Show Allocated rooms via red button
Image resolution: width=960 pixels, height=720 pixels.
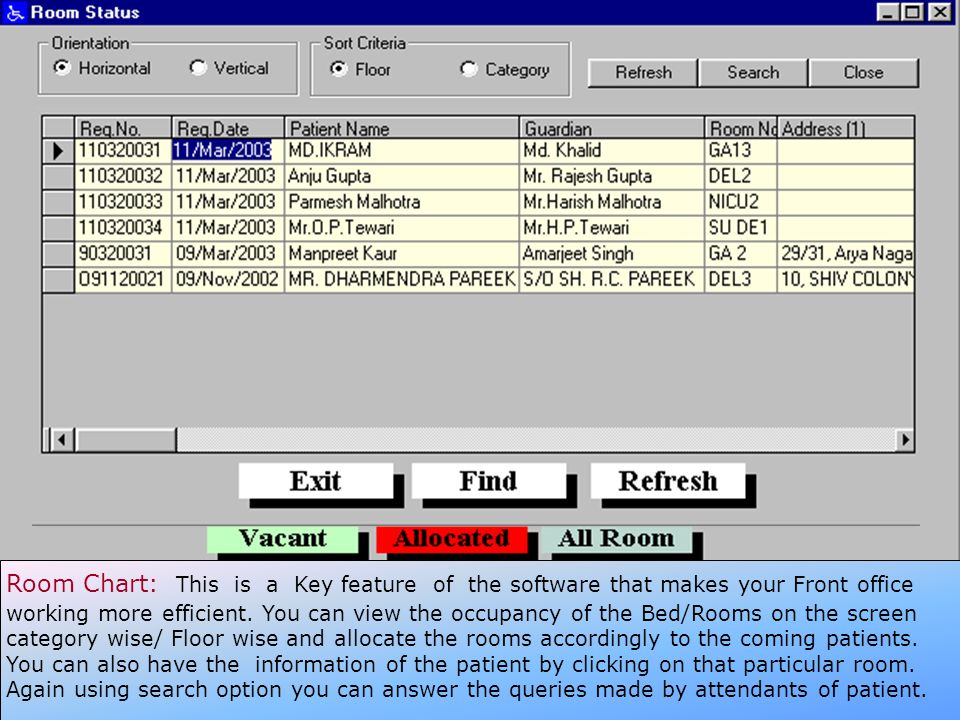452,539
